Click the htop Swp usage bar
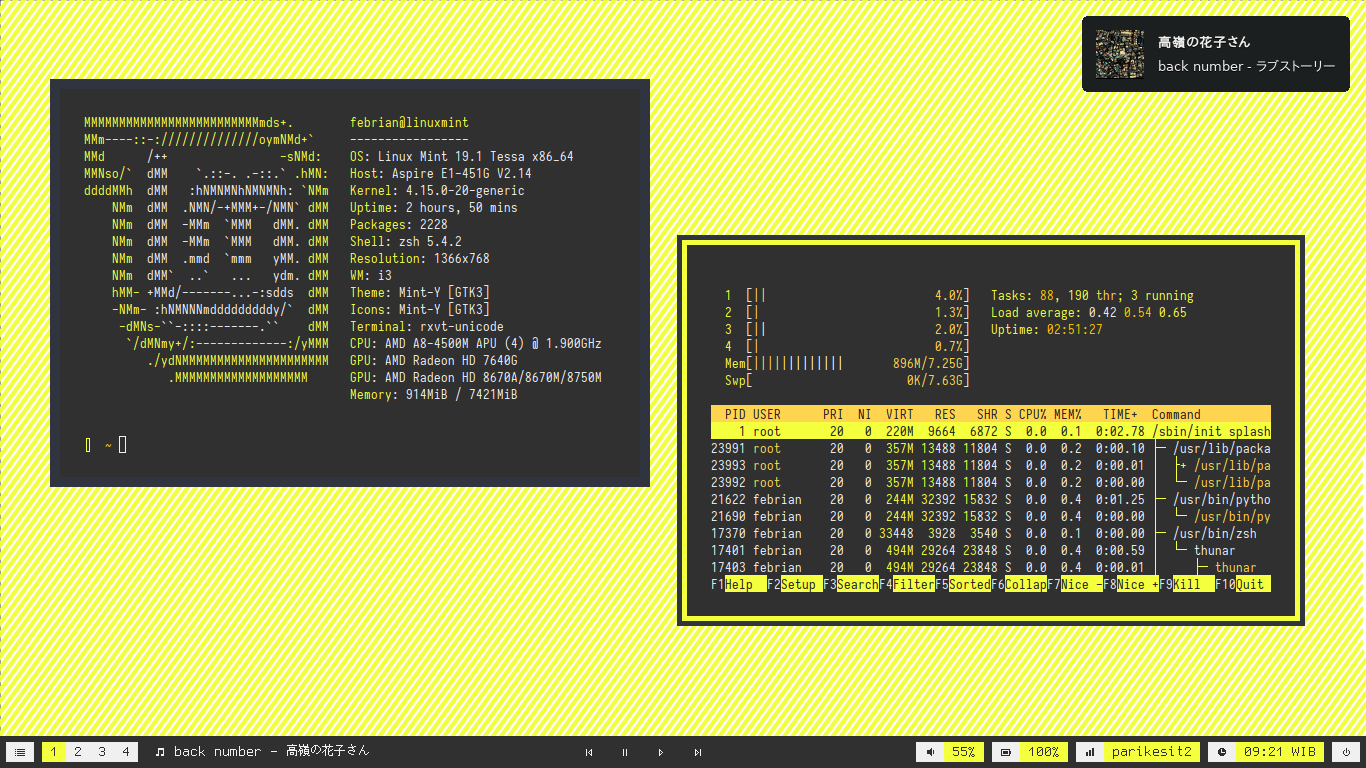 [847, 380]
